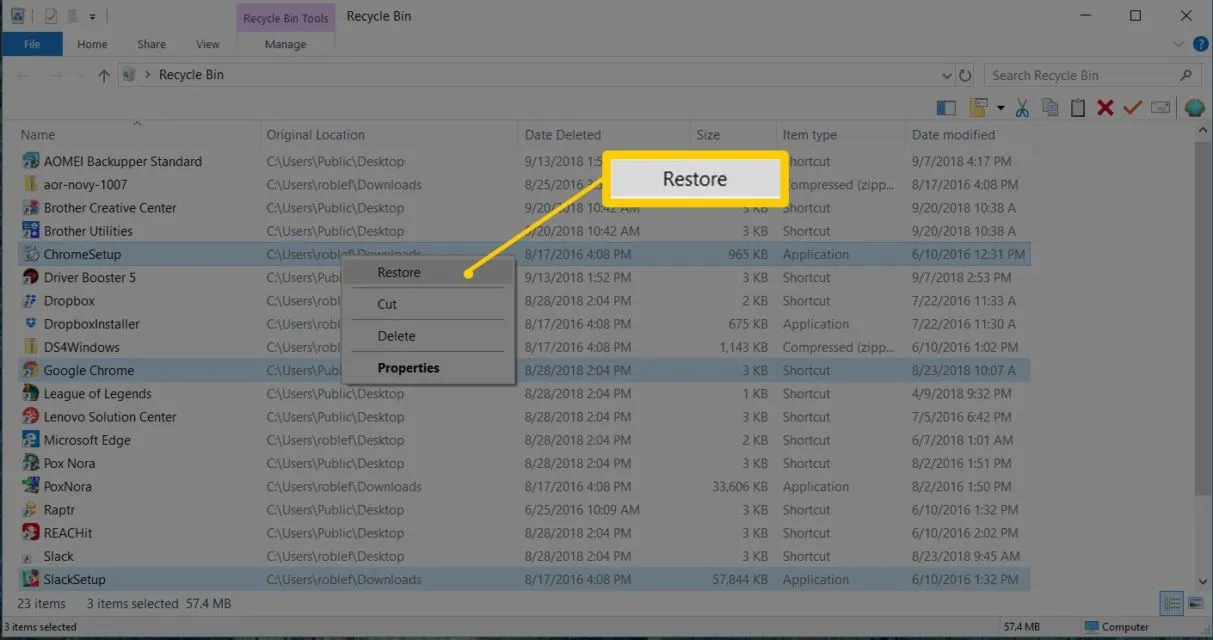This screenshot has width=1213, height=640.
Task: Switch to large icons view in status bar
Action: [1195, 603]
